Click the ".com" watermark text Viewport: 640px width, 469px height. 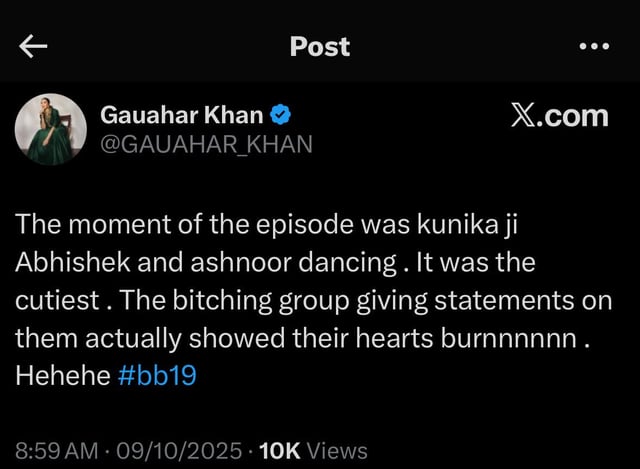pyautogui.click(x=576, y=115)
